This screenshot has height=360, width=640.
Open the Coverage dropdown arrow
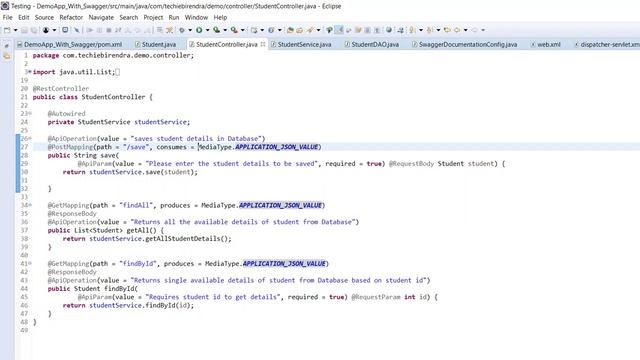(225, 30)
